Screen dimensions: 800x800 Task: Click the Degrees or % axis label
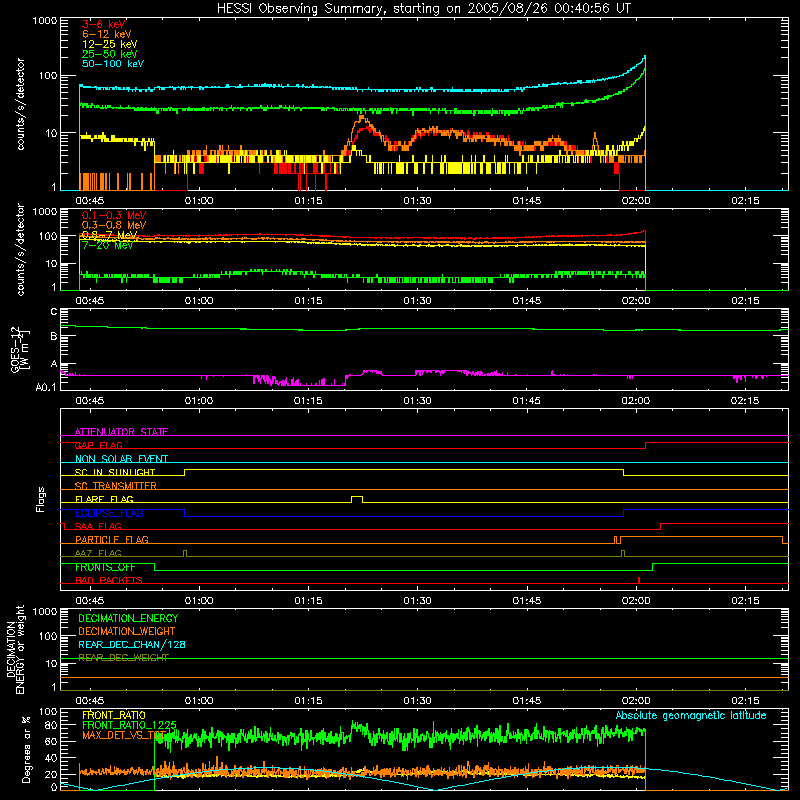tap(26, 749)
